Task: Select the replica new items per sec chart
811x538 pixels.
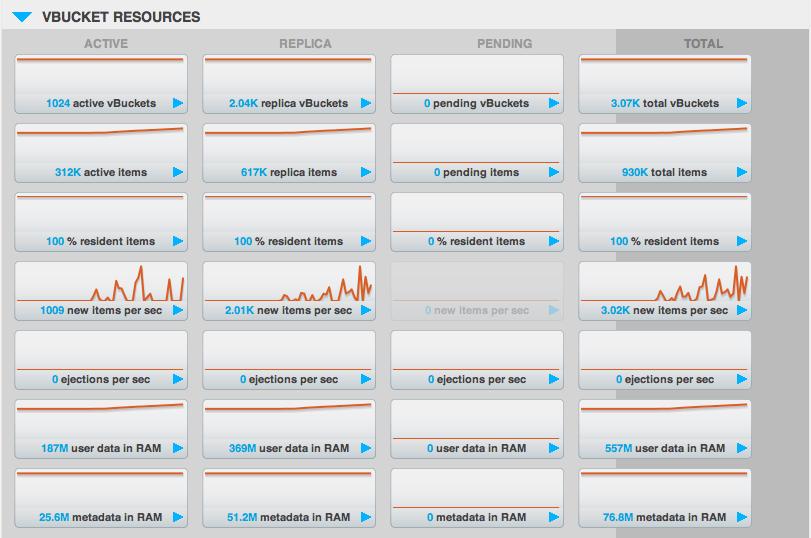Action: [288, 282]
